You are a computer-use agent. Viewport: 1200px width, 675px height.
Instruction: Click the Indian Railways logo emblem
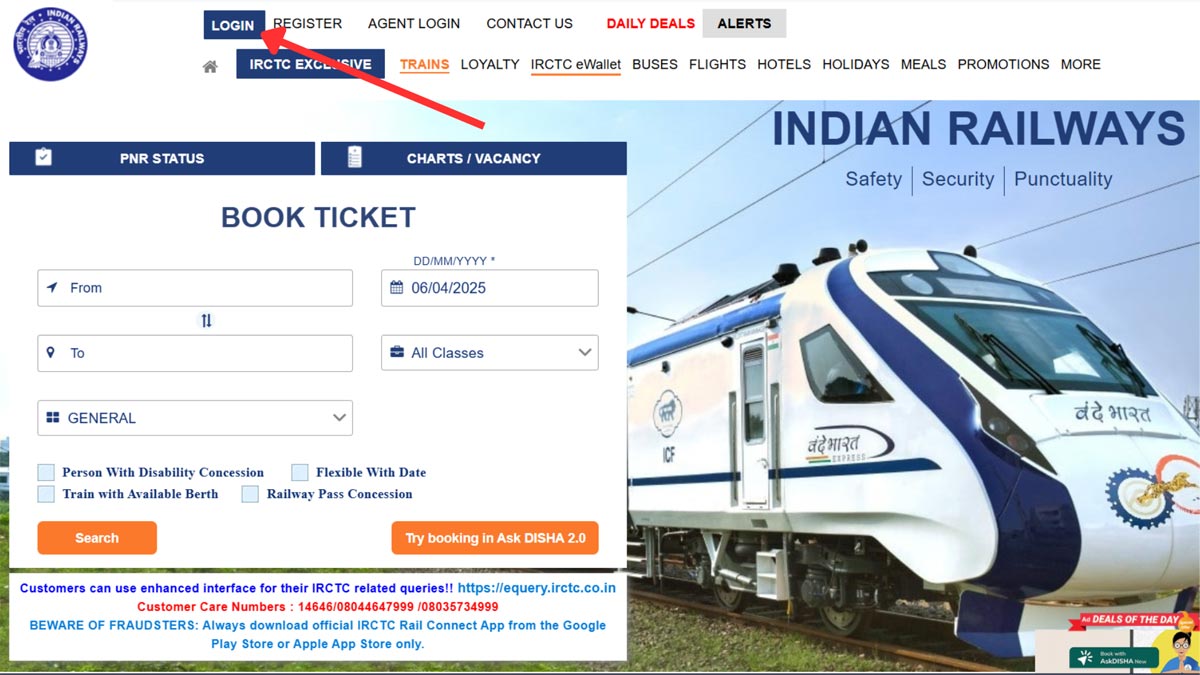tap(50, 43)
